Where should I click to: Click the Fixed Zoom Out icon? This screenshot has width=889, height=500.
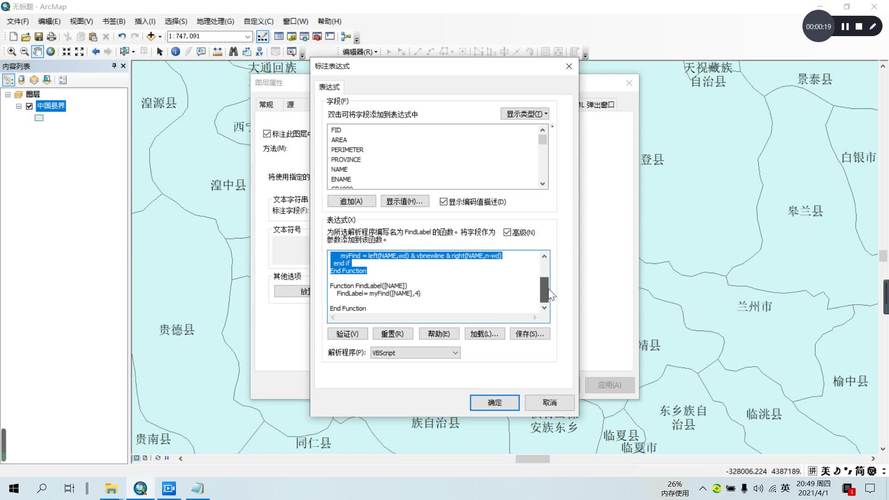(79, 52)
